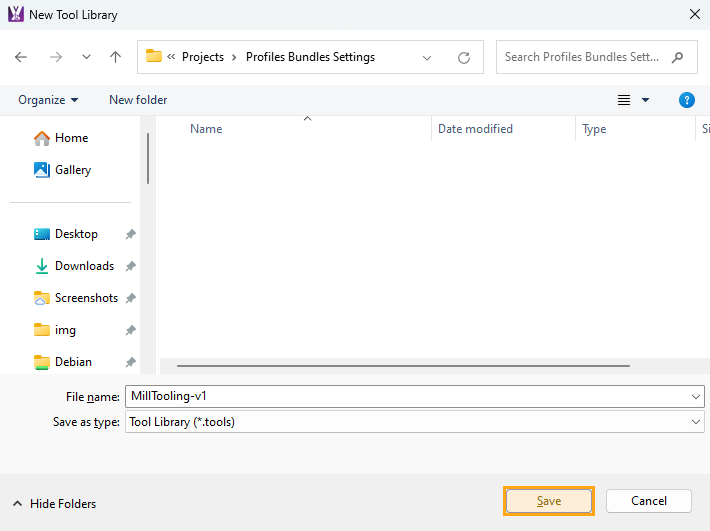This screenshot has width=710, height=531.
Task: Click the Forward navigation arrow
Action: 55,57
